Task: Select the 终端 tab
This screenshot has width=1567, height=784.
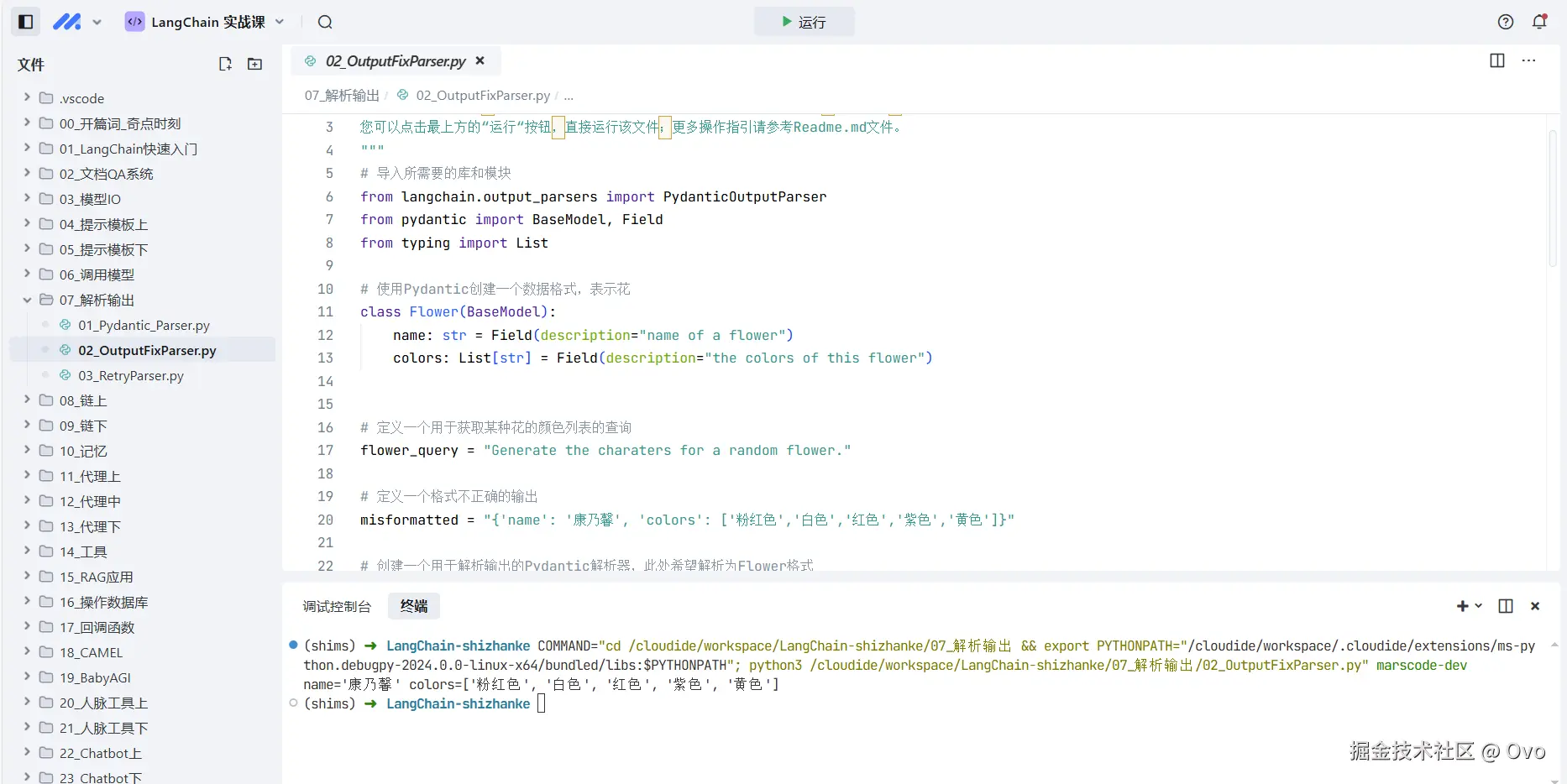Action: tap(414, 606)
